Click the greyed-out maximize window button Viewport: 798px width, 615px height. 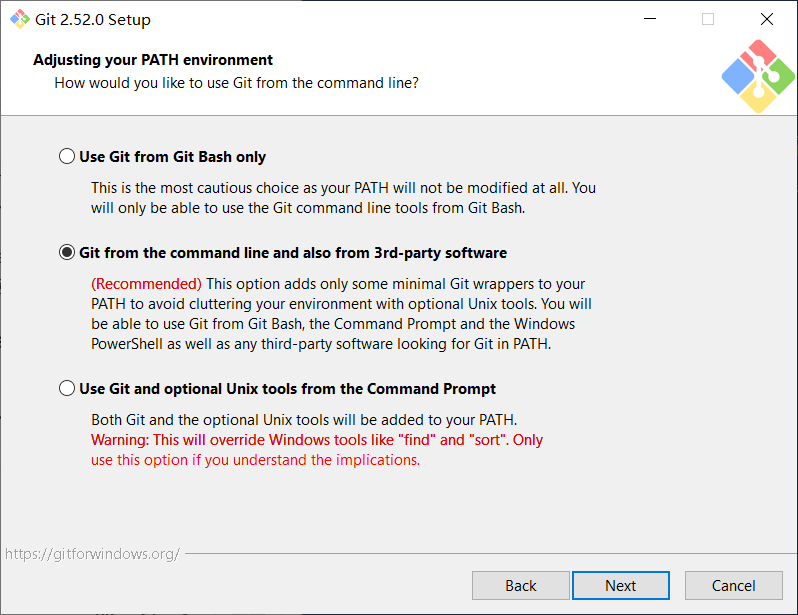tap(708, 19)
